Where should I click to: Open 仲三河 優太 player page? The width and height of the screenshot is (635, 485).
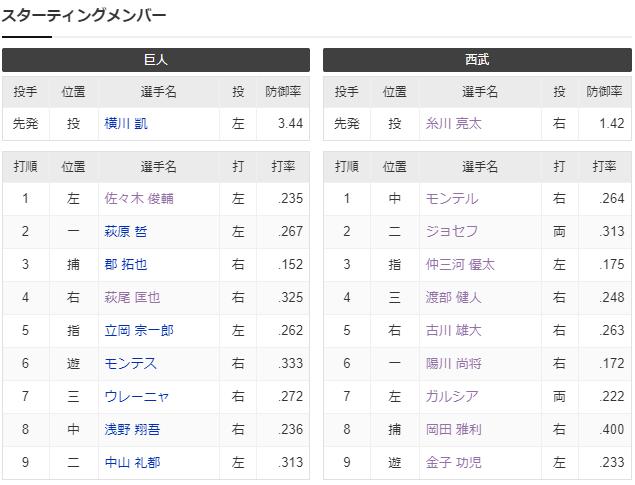pyautogui.click(x=460, y=264)
